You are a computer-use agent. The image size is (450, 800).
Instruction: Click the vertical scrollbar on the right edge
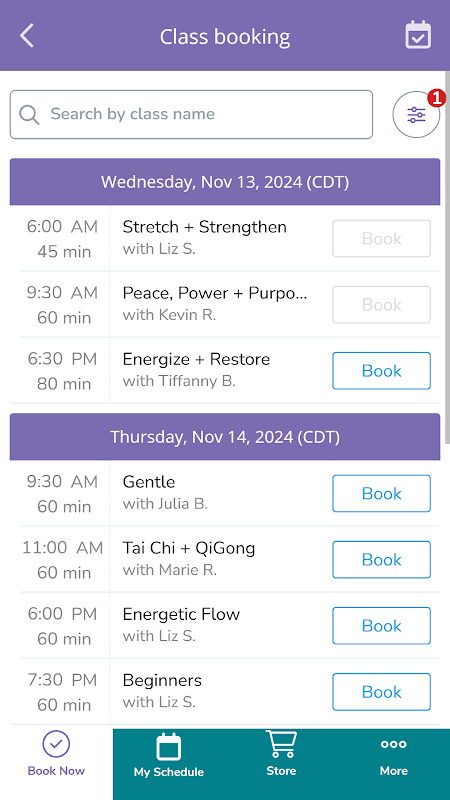[x=447, y=258]
